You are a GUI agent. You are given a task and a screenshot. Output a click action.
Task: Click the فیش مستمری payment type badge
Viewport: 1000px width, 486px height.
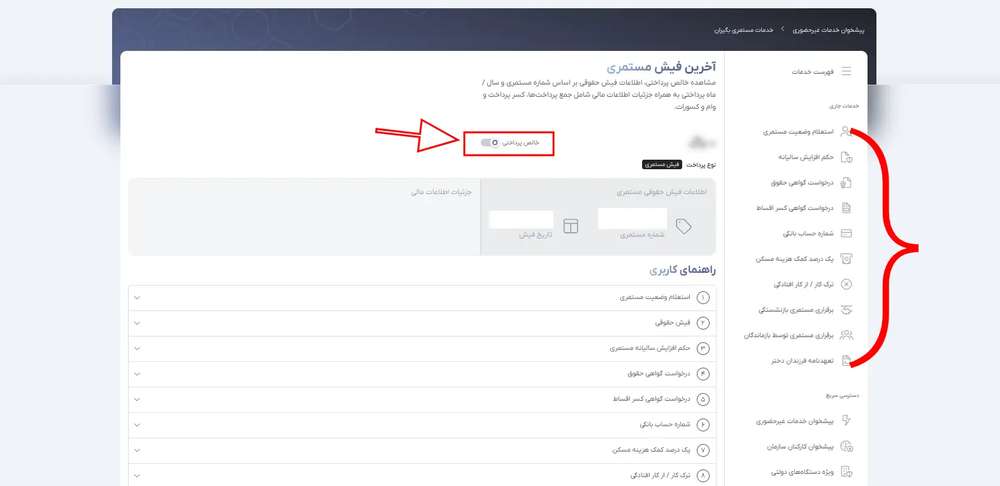(x=661, y=165)
